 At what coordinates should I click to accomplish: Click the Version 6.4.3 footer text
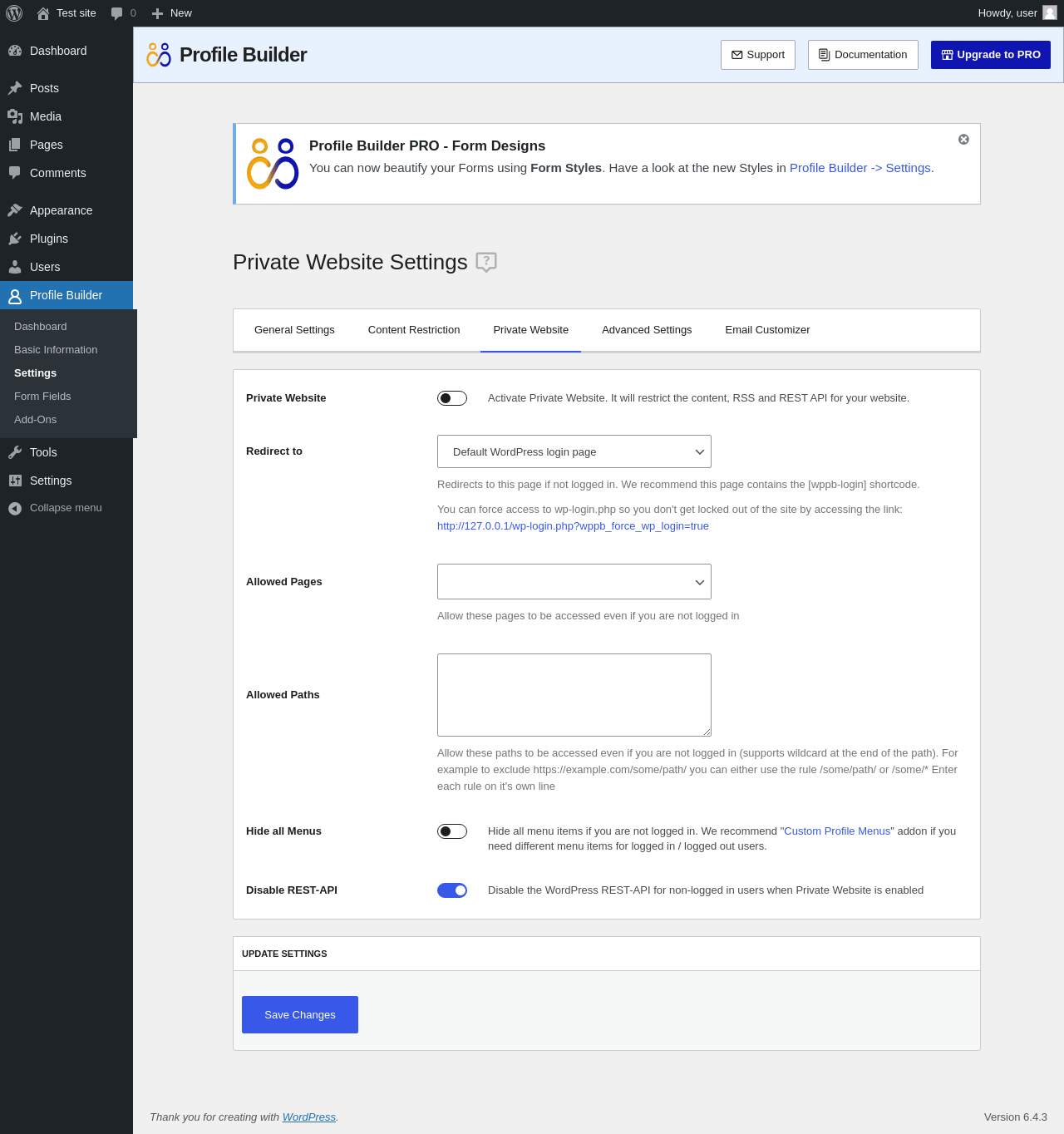point(1016,1117)
